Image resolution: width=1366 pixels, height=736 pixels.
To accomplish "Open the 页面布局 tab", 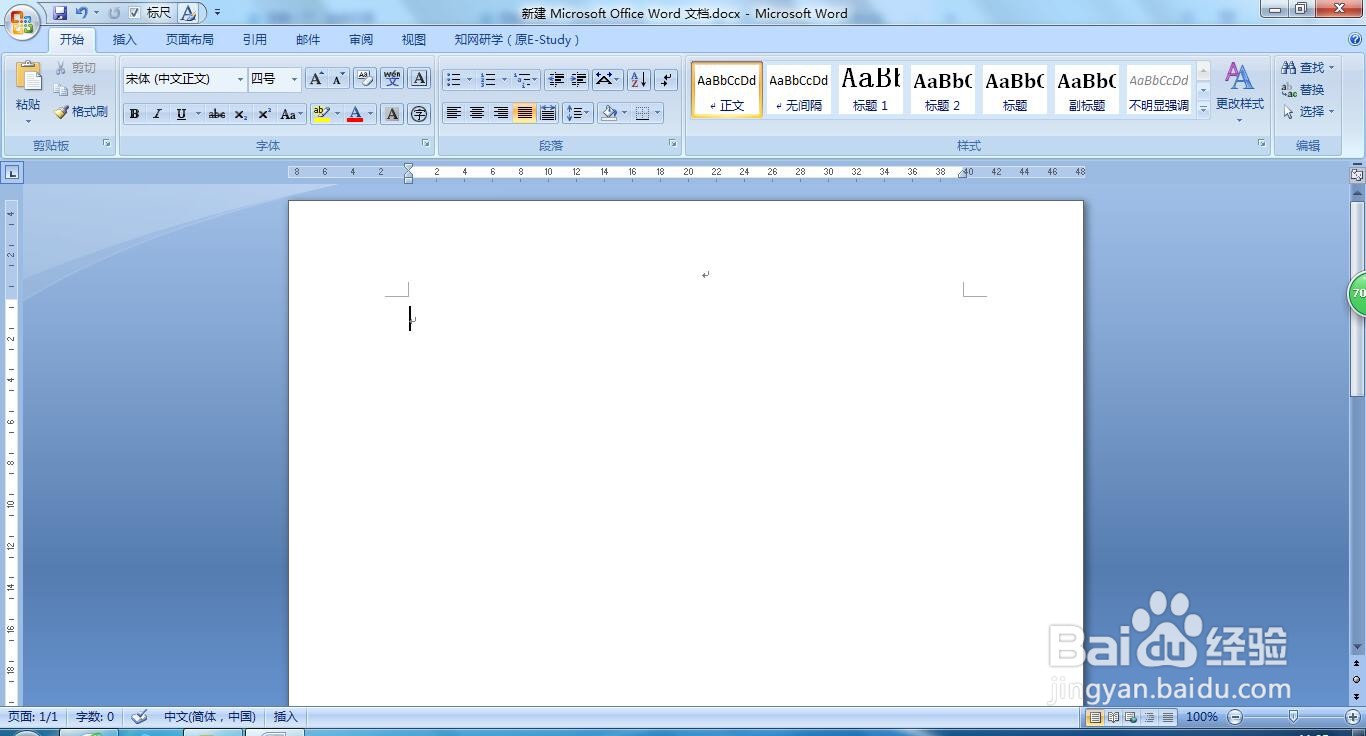I will [x=190, y=40].
